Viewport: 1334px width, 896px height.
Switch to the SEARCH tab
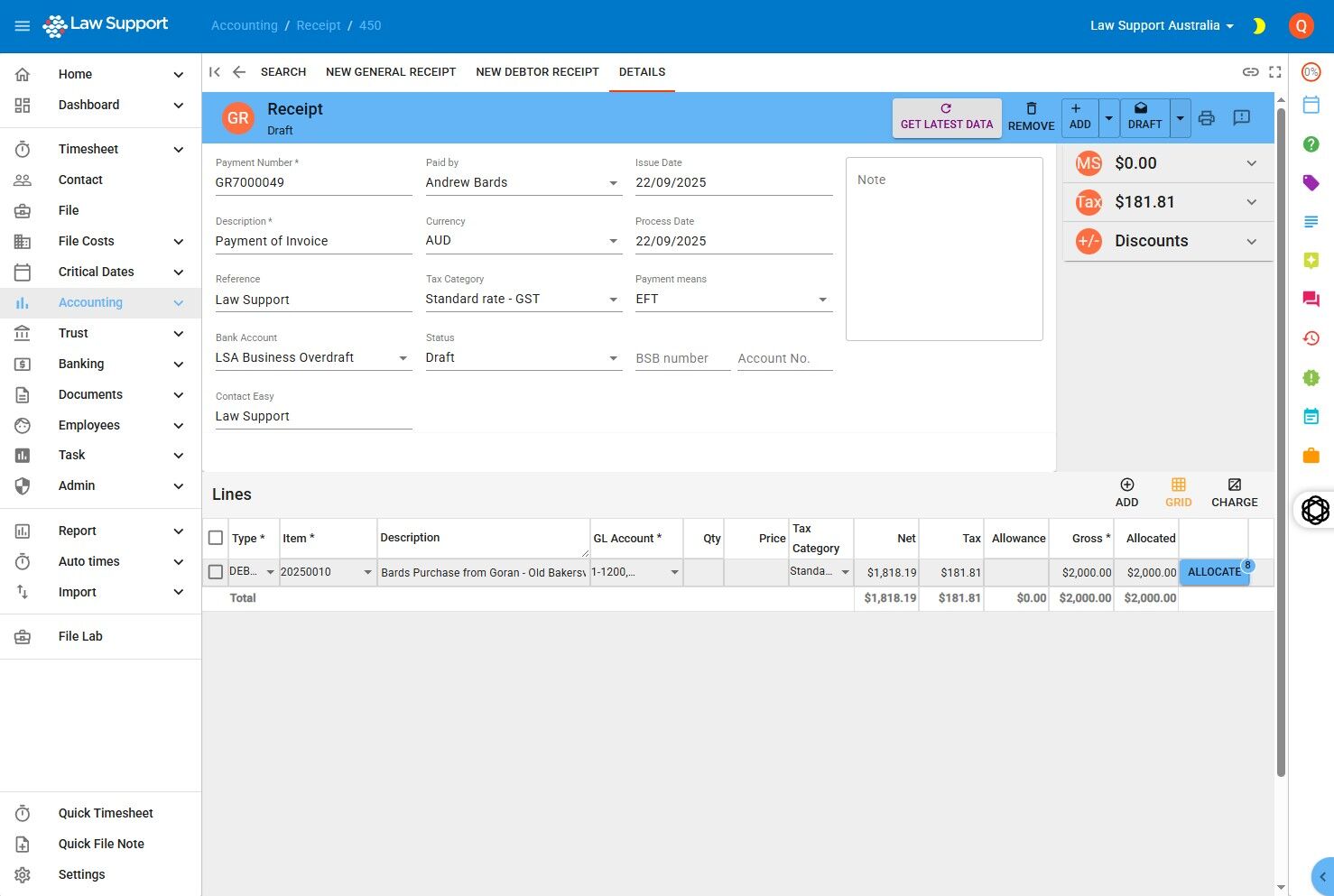point(283,72)
